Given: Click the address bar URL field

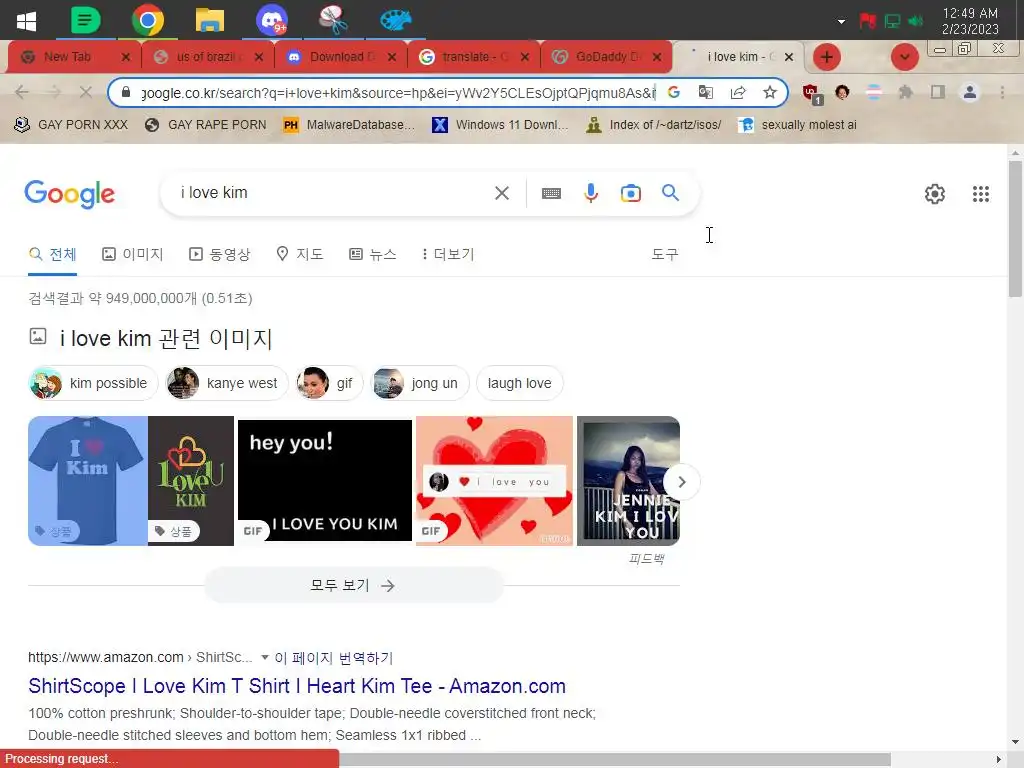Looking at the screenshot, I should pyautogui.click(x=398, y=93).
